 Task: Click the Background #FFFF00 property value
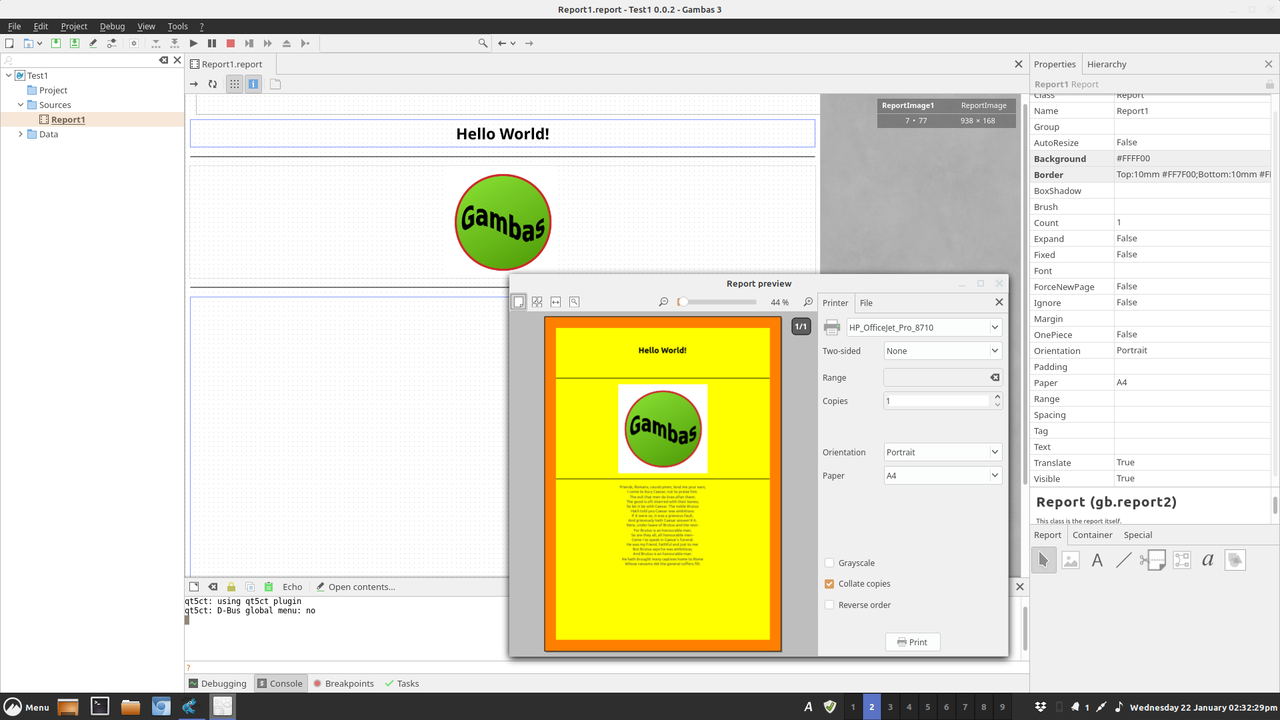click(x=1193, y=158)
